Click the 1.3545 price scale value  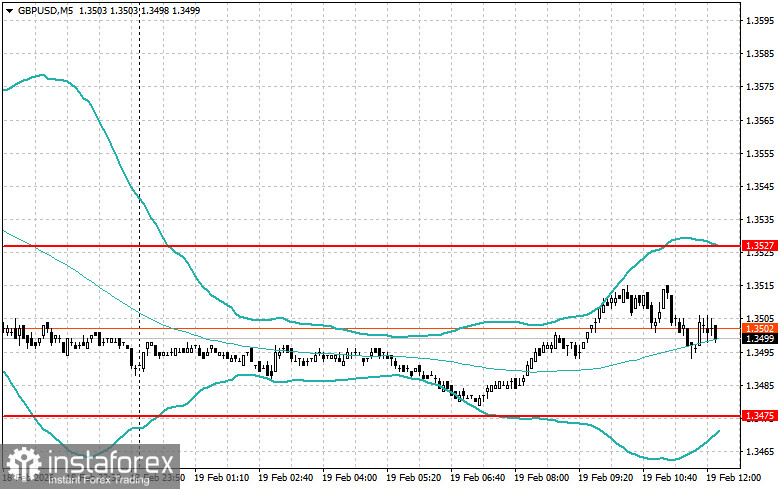pyautogui.click(x=760, y=187)
